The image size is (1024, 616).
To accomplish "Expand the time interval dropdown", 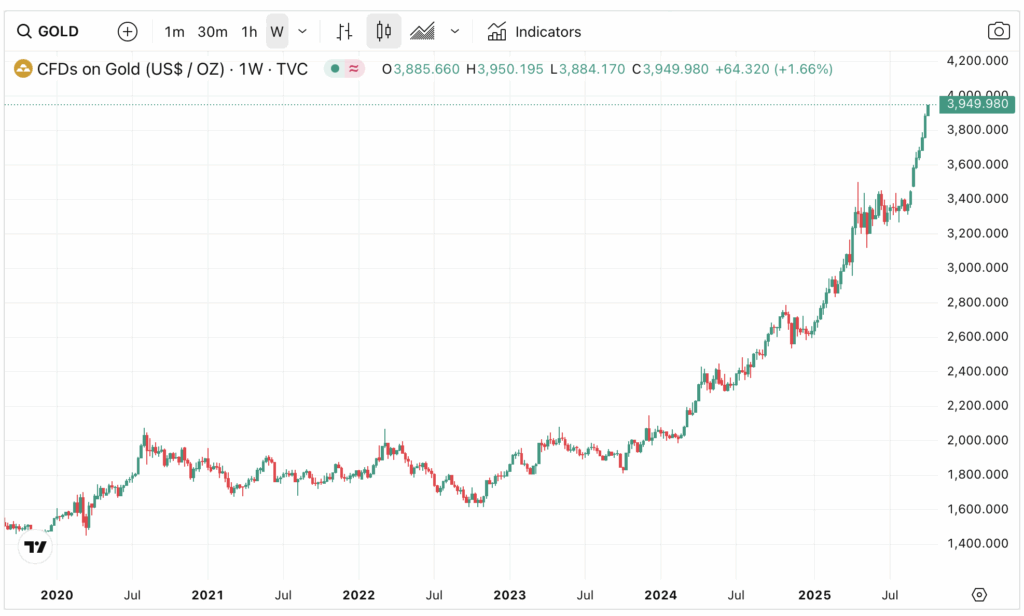I will (x=303, y=31).
